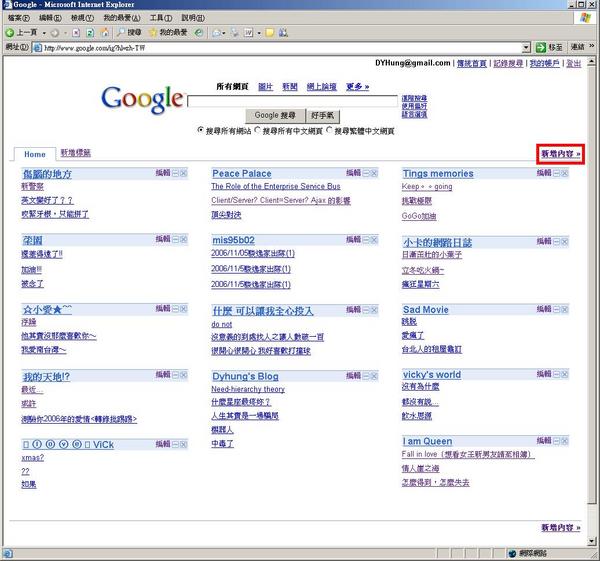The width and height of the screenshot is (600, 561).
Task: Switch to the Home tab
Action: (x=35, y=154)
